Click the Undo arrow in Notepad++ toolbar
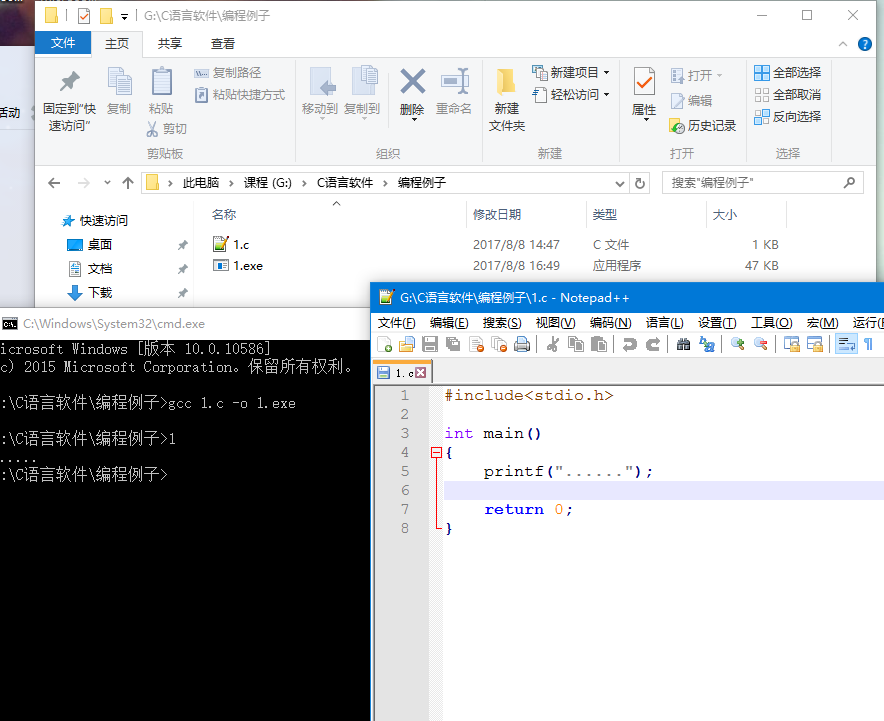The width and height of the screenshot is (884, 721). pyautogui.click(x=629, y=344)
